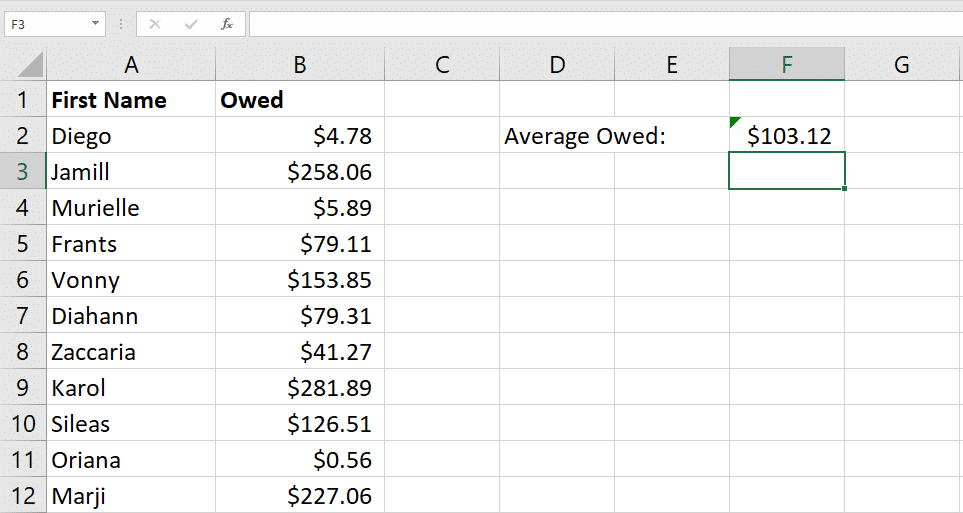Select column C header
The height and width of the screenshot is (513, 963).
[x=442, y=65]
